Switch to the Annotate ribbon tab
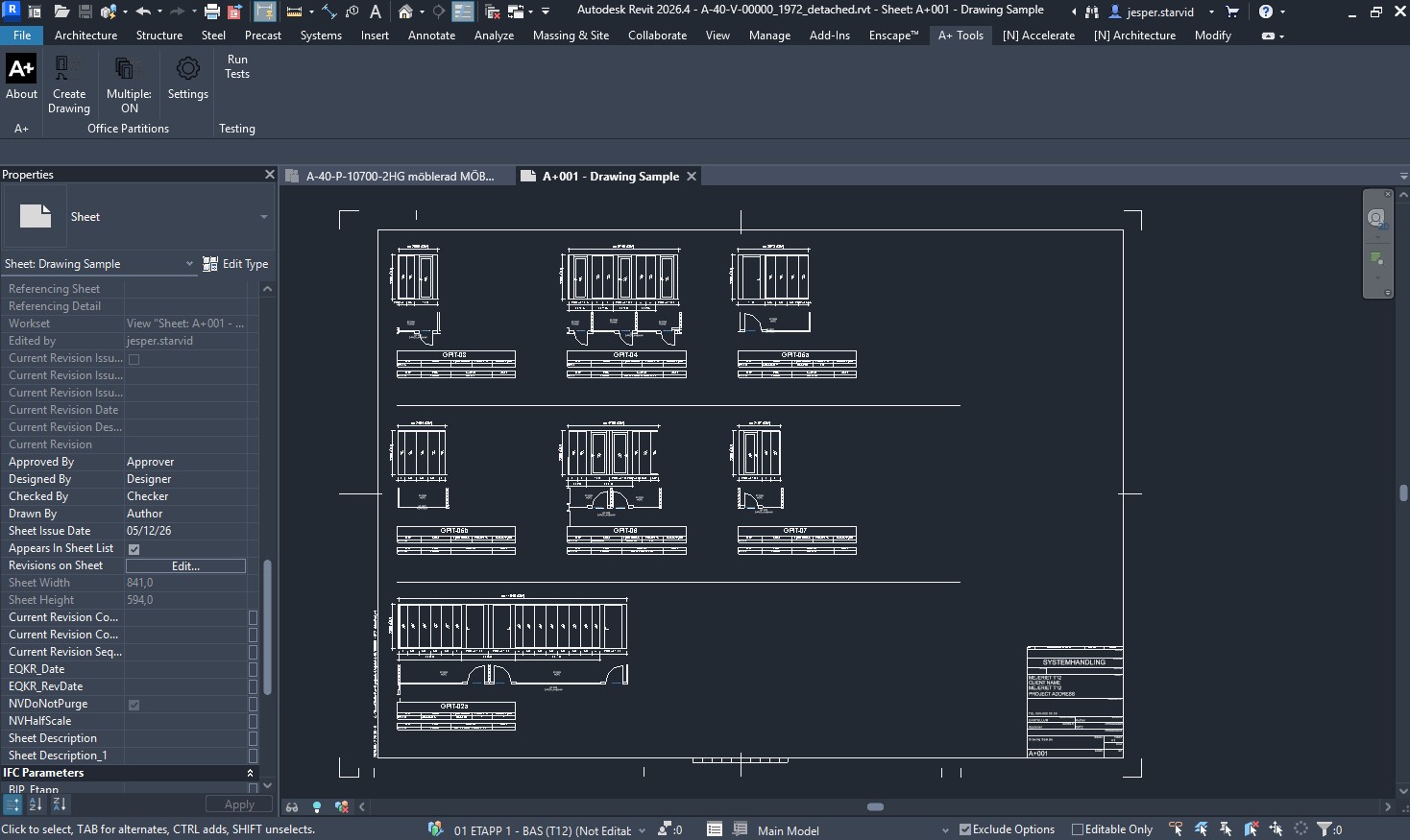The width and height of the screenshot is (1410, 840). pyautogui.click(x=431, y=36)
